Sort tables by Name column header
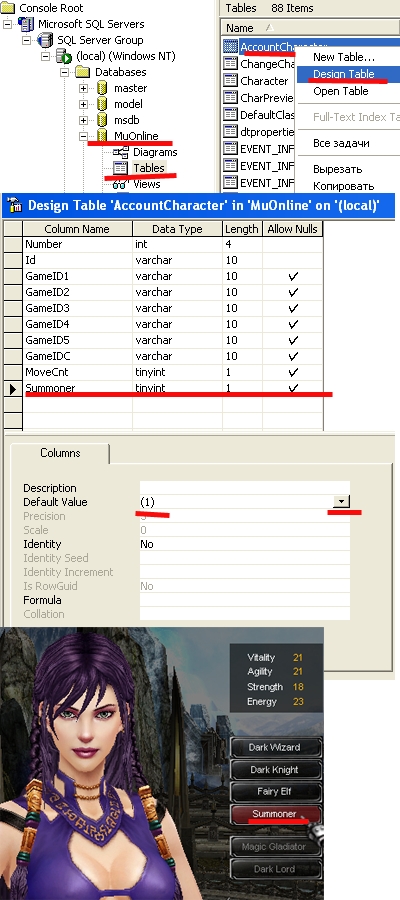 click(240, 28)
